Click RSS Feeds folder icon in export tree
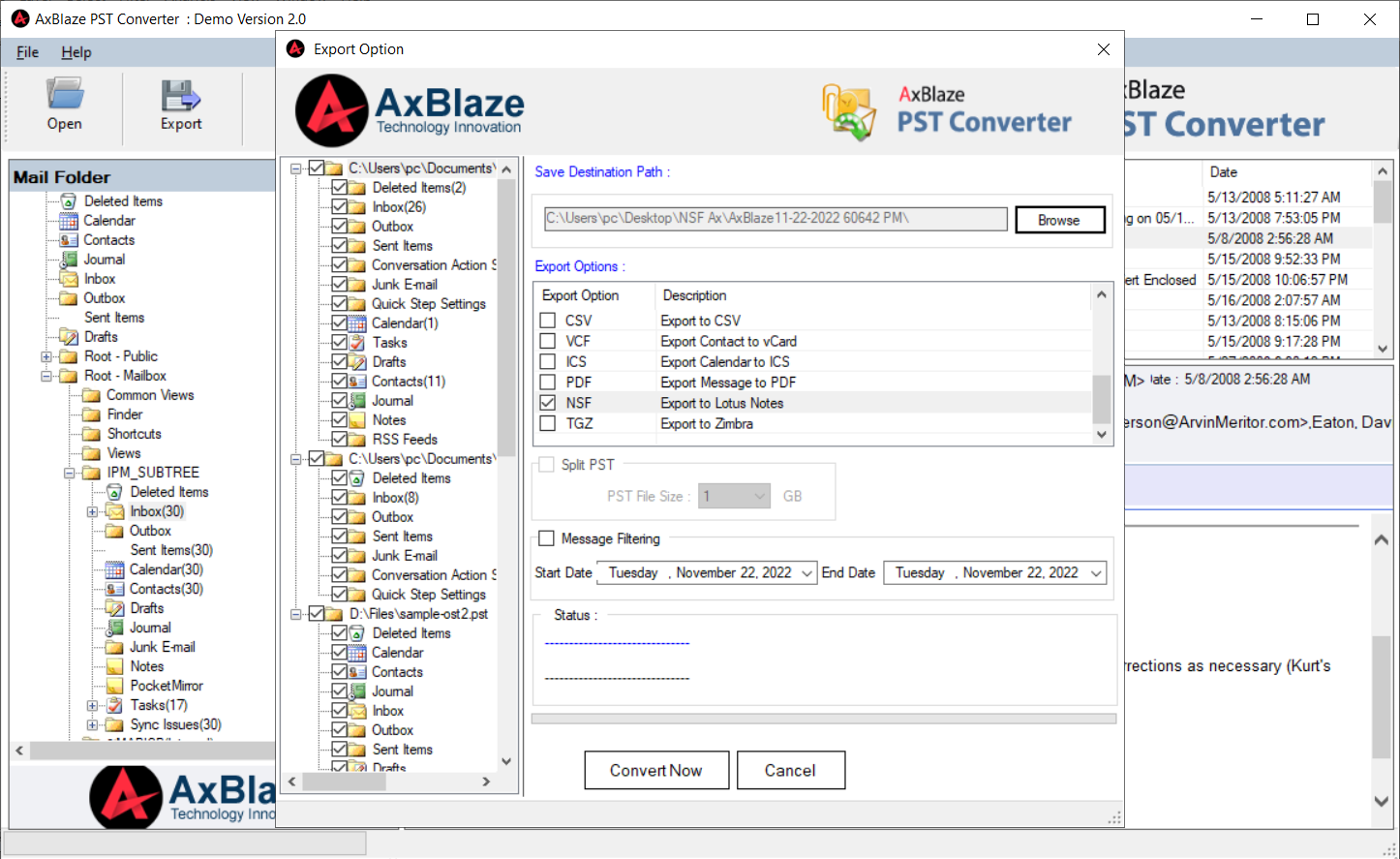Viewport: 1400px width, 859px height. 357,440
